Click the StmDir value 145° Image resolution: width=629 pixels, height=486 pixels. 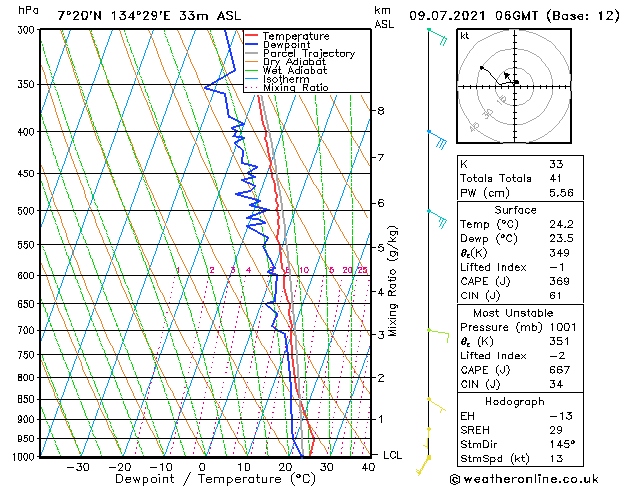[562, 444]
